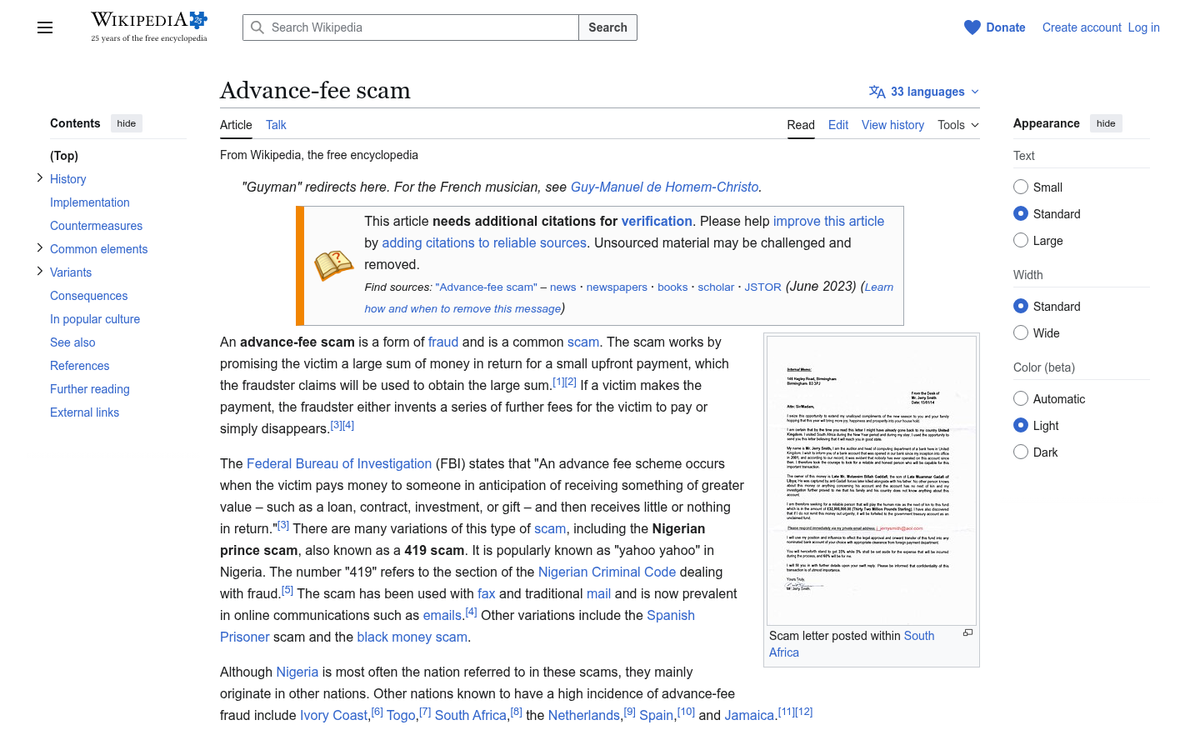Image resolution: width=1200 pixels, height=750 pixels.
Task: Select the Wide width option
Action: pos(1021,333)
